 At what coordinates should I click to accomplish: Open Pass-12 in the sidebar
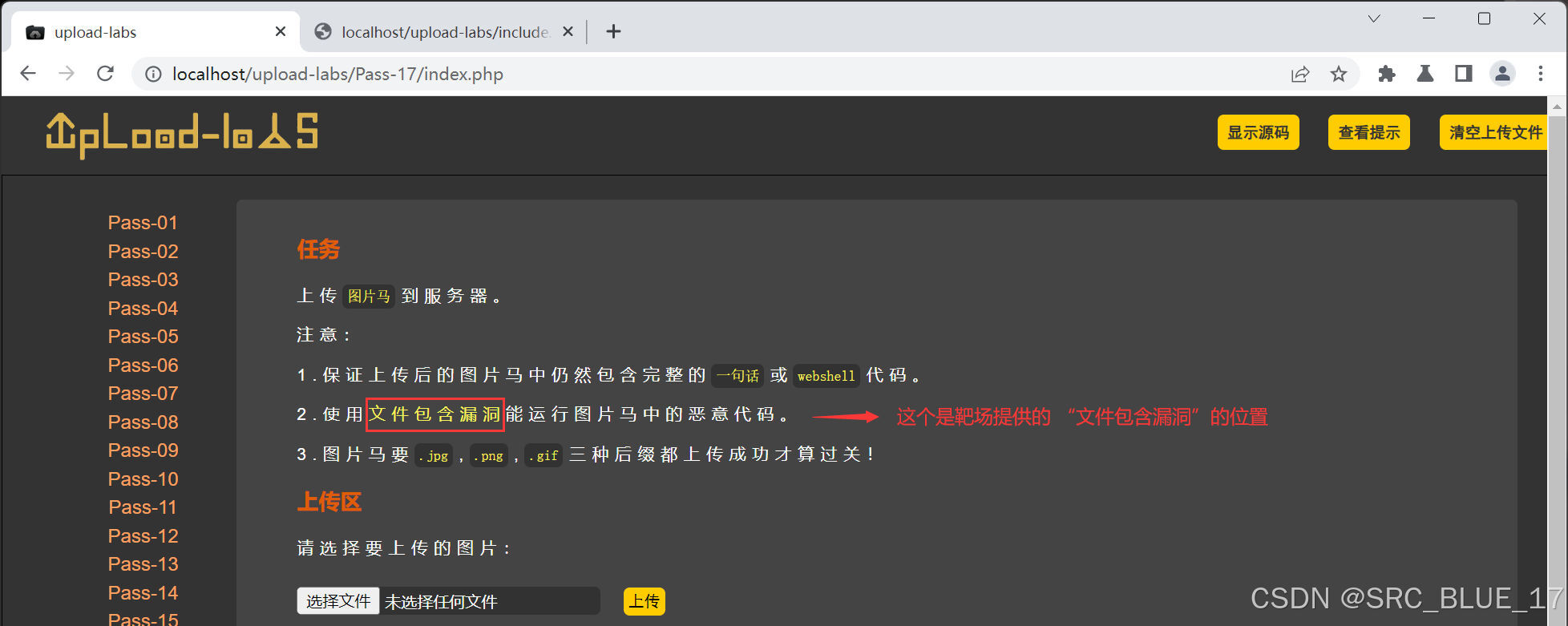pos(143,536)
